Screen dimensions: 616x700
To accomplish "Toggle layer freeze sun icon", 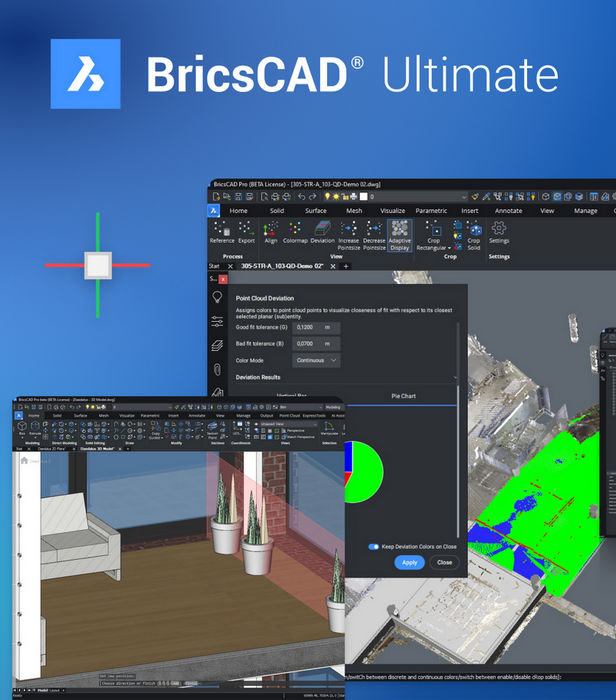I will pos(335,196).
